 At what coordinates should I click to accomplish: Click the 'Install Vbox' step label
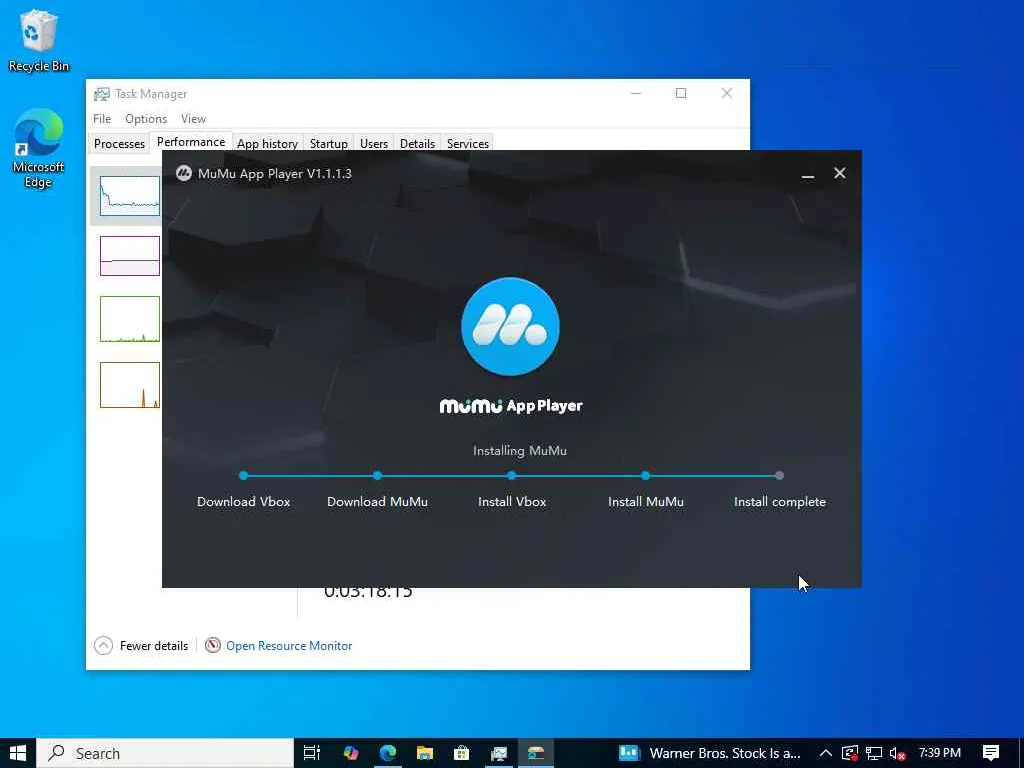pos(512,502)
